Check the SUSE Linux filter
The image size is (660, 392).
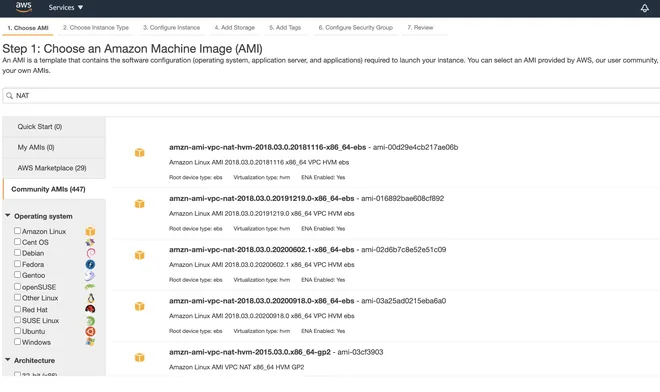click(17, 320)
